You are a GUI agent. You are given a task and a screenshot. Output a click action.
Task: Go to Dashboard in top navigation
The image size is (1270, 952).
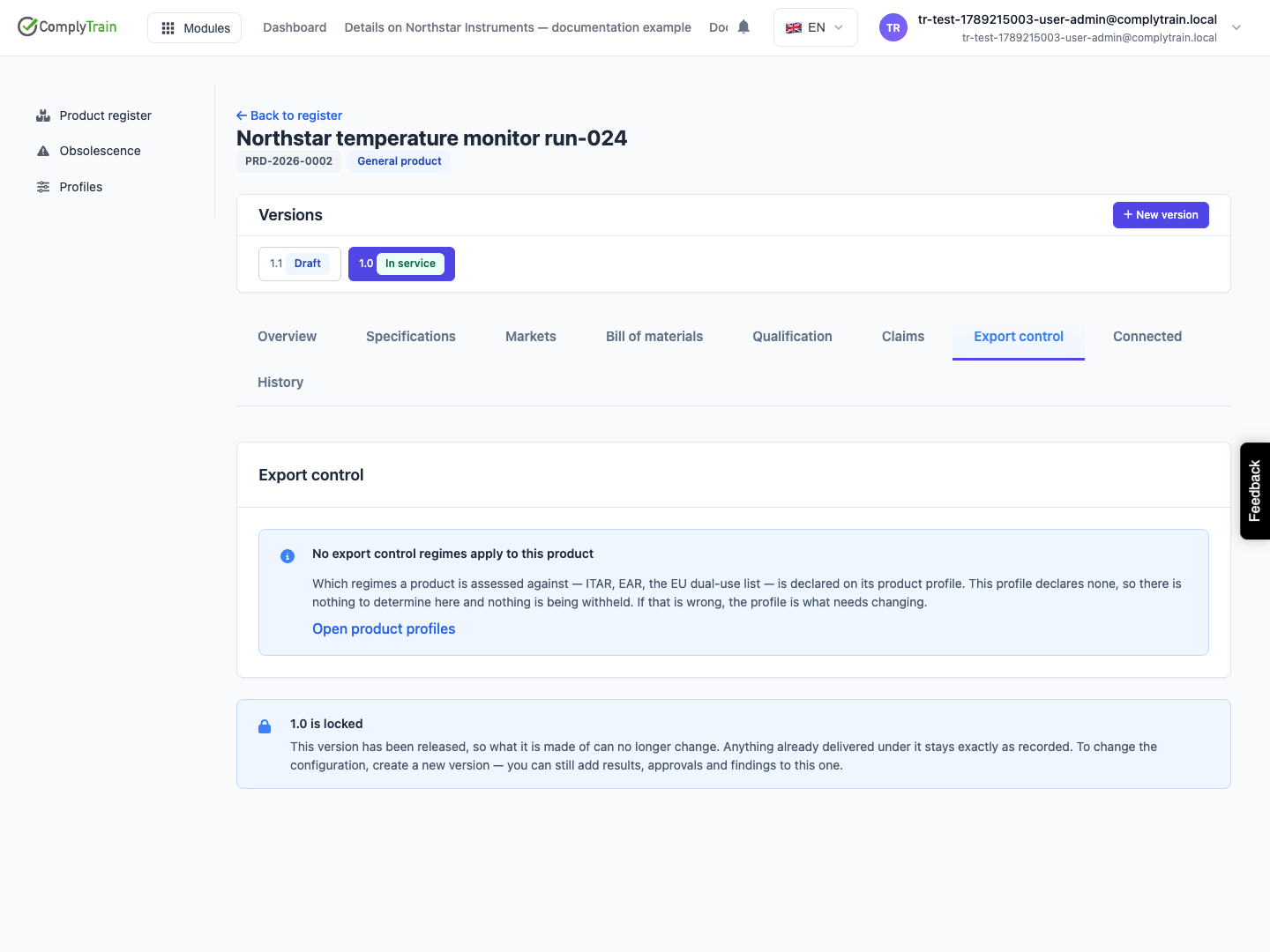[295, 27]
